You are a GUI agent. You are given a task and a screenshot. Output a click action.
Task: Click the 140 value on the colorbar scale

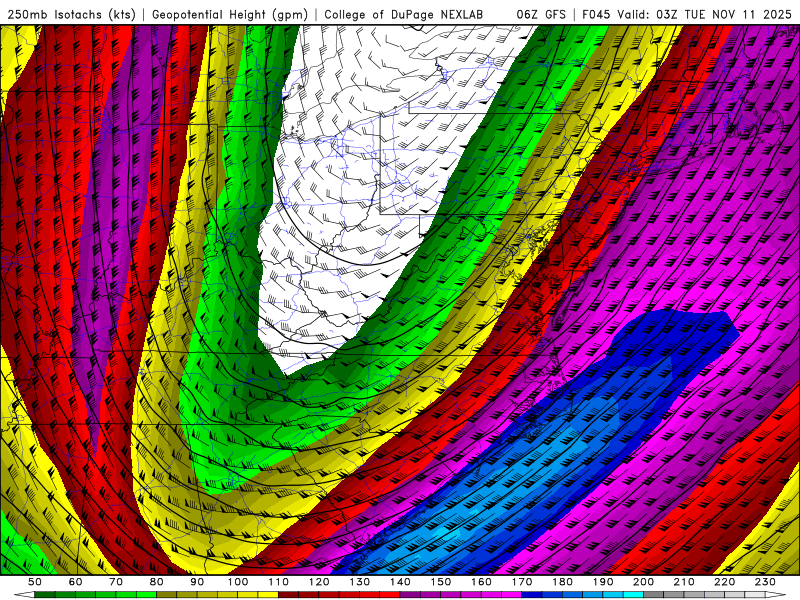click(400, 582)
